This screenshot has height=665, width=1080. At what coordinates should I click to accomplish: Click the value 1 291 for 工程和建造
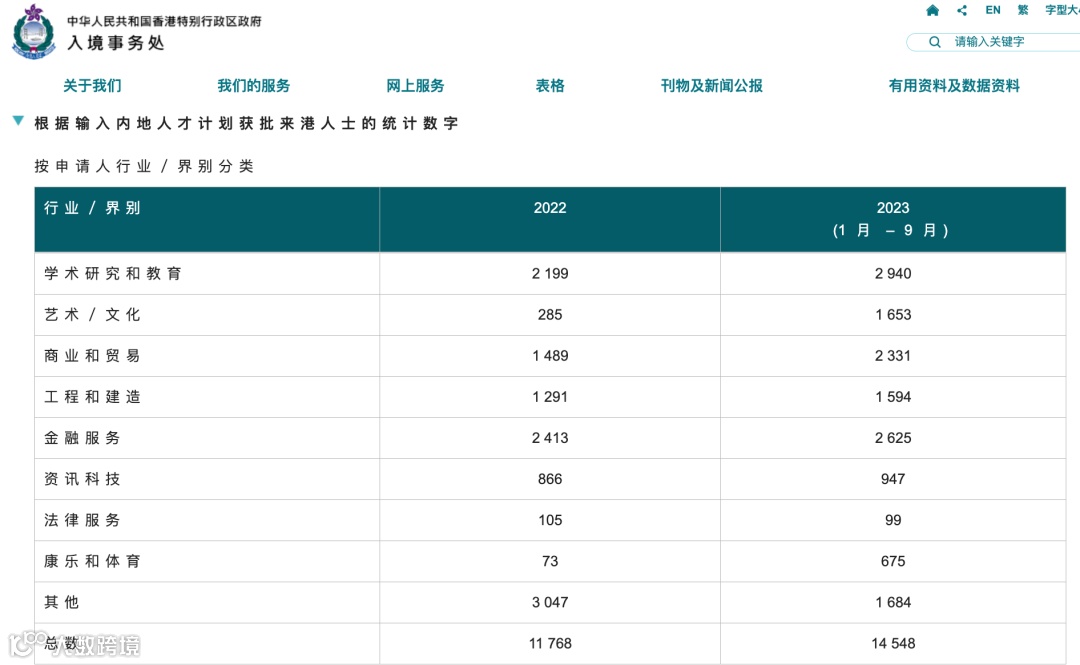pos(550,397)
